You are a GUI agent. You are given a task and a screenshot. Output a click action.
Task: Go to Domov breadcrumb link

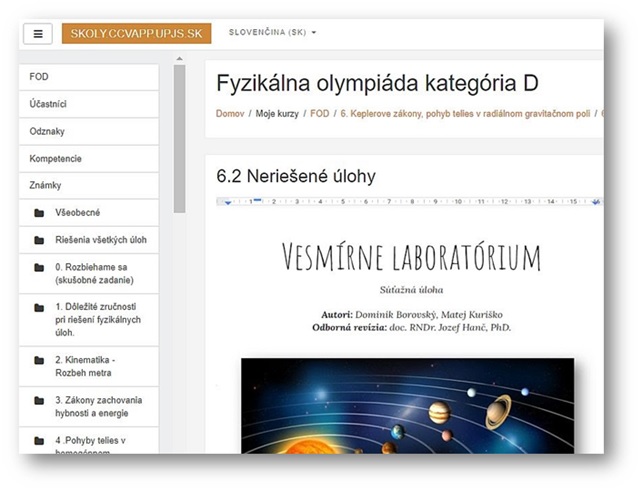230,114
